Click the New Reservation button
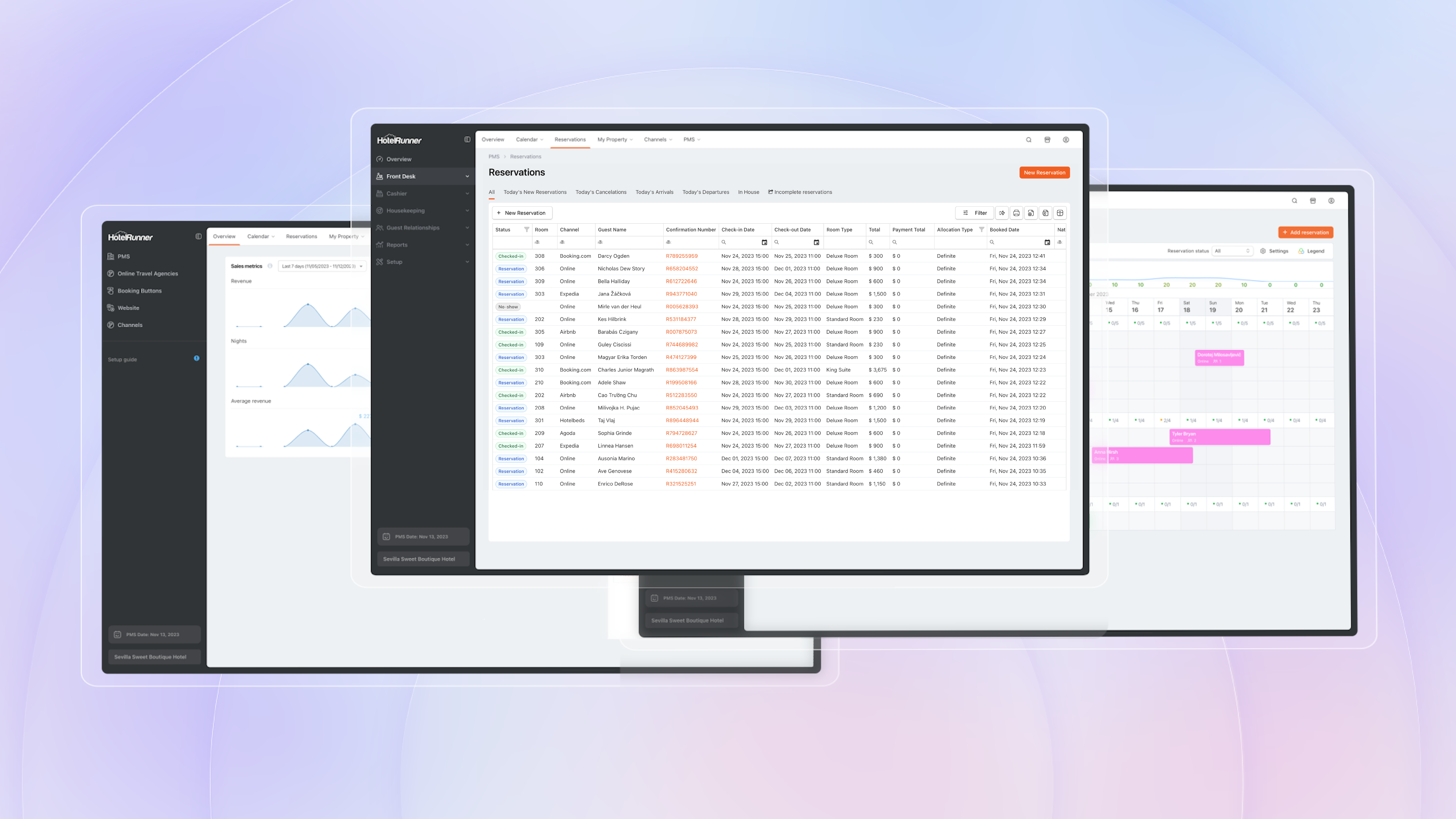 click(x=1044, y=172)
